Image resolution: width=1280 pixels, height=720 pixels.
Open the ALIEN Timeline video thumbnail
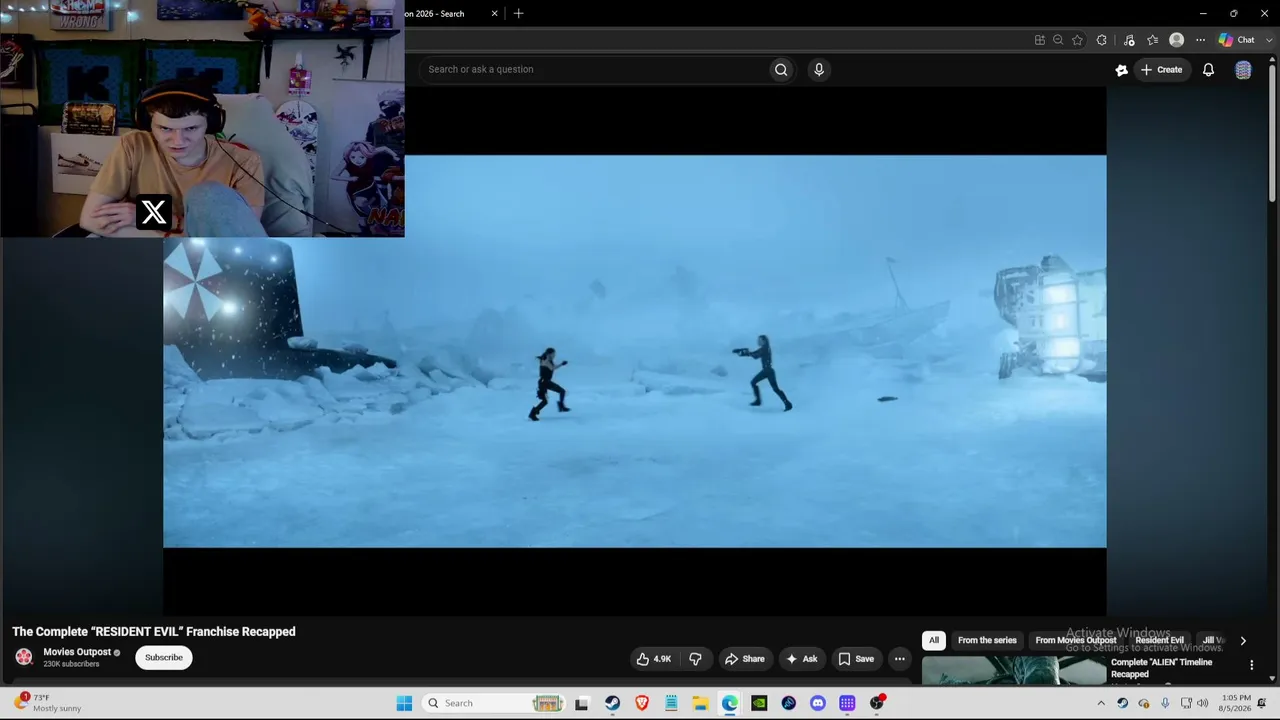pos(1013,670)
